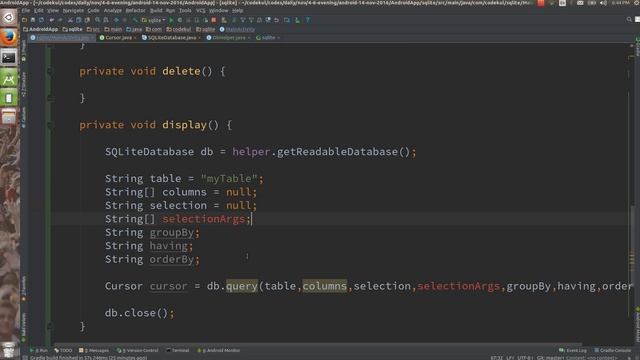Click the Help question mark toolbar icon
640x360 pixels.
pos(308,20)
